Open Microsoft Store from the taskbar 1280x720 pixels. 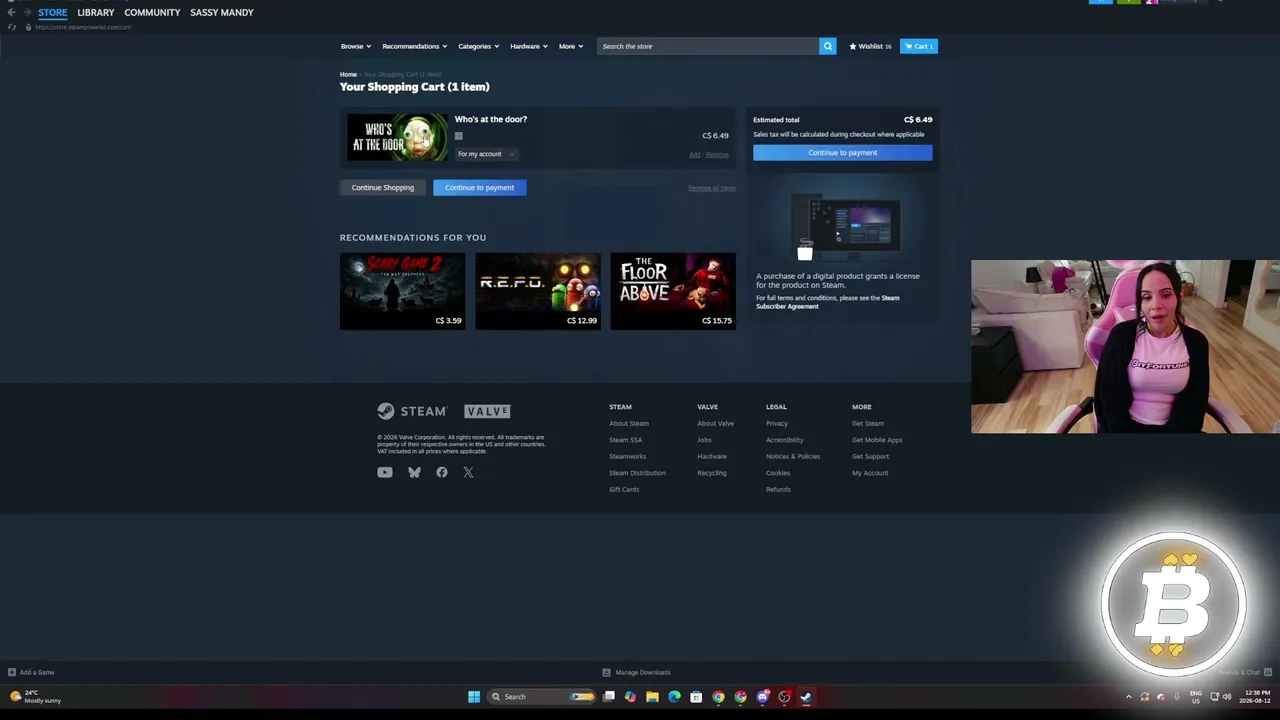coord(696,697)
